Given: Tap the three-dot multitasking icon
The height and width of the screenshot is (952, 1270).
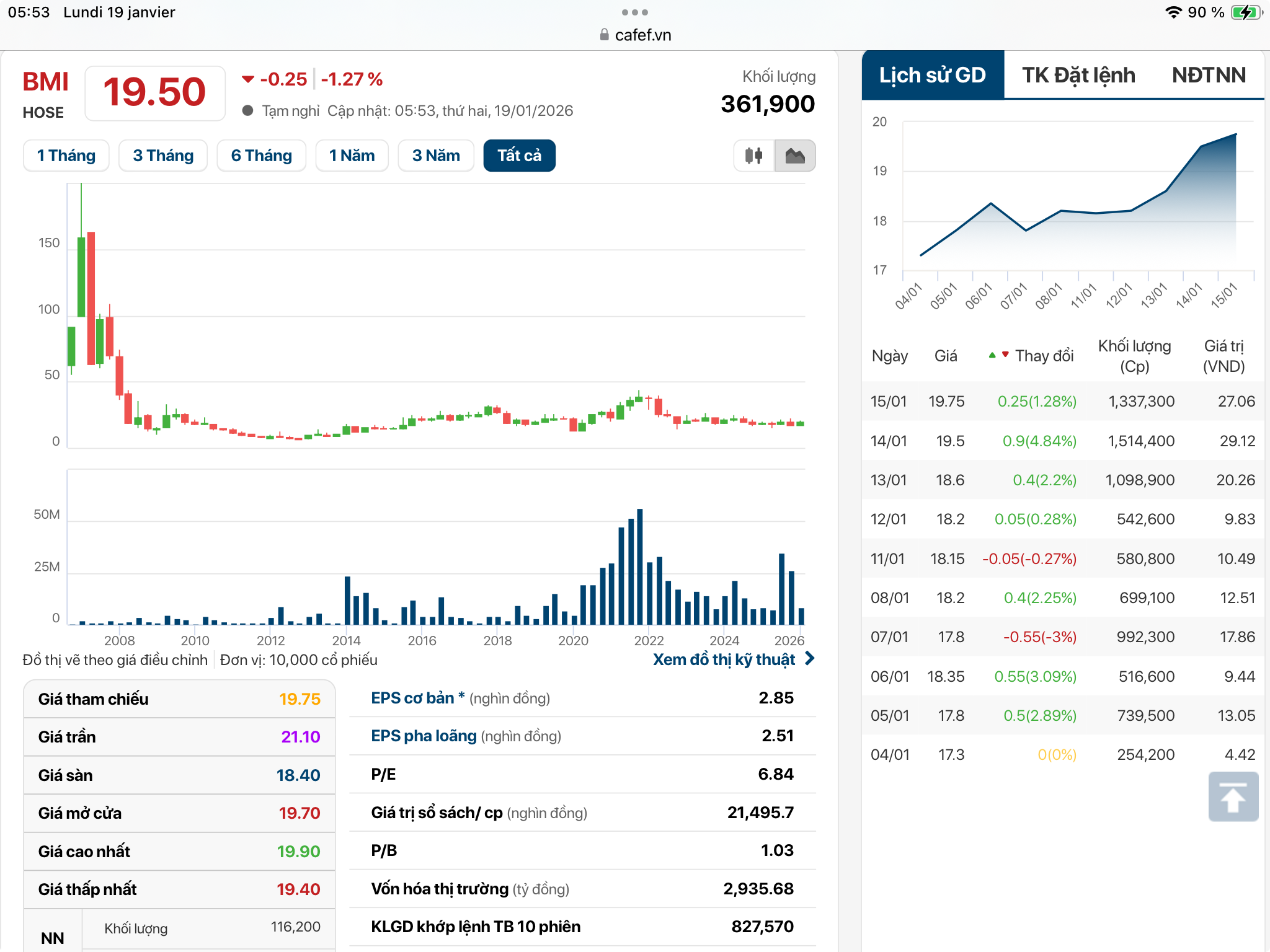Looking at the screenshot, I should pos(634,12).
